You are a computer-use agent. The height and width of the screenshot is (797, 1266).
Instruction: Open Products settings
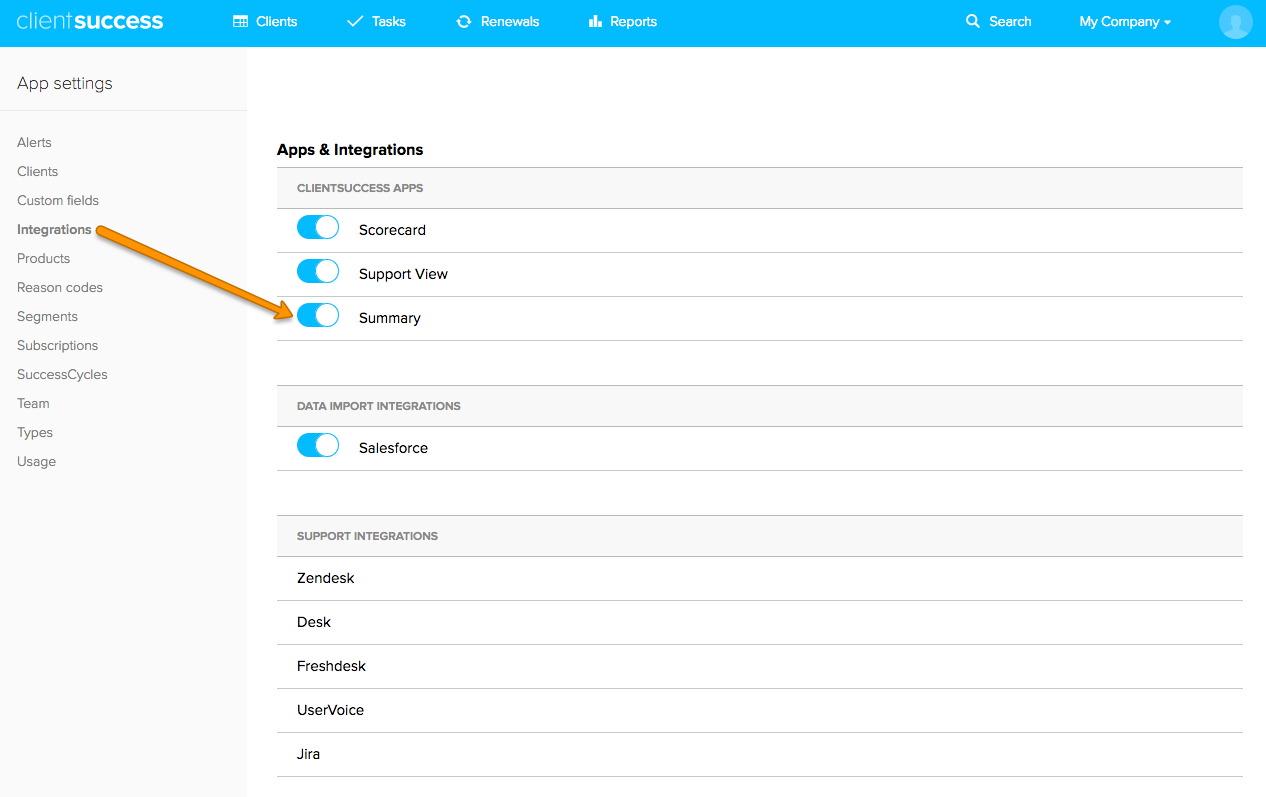(x=44, y=258)
